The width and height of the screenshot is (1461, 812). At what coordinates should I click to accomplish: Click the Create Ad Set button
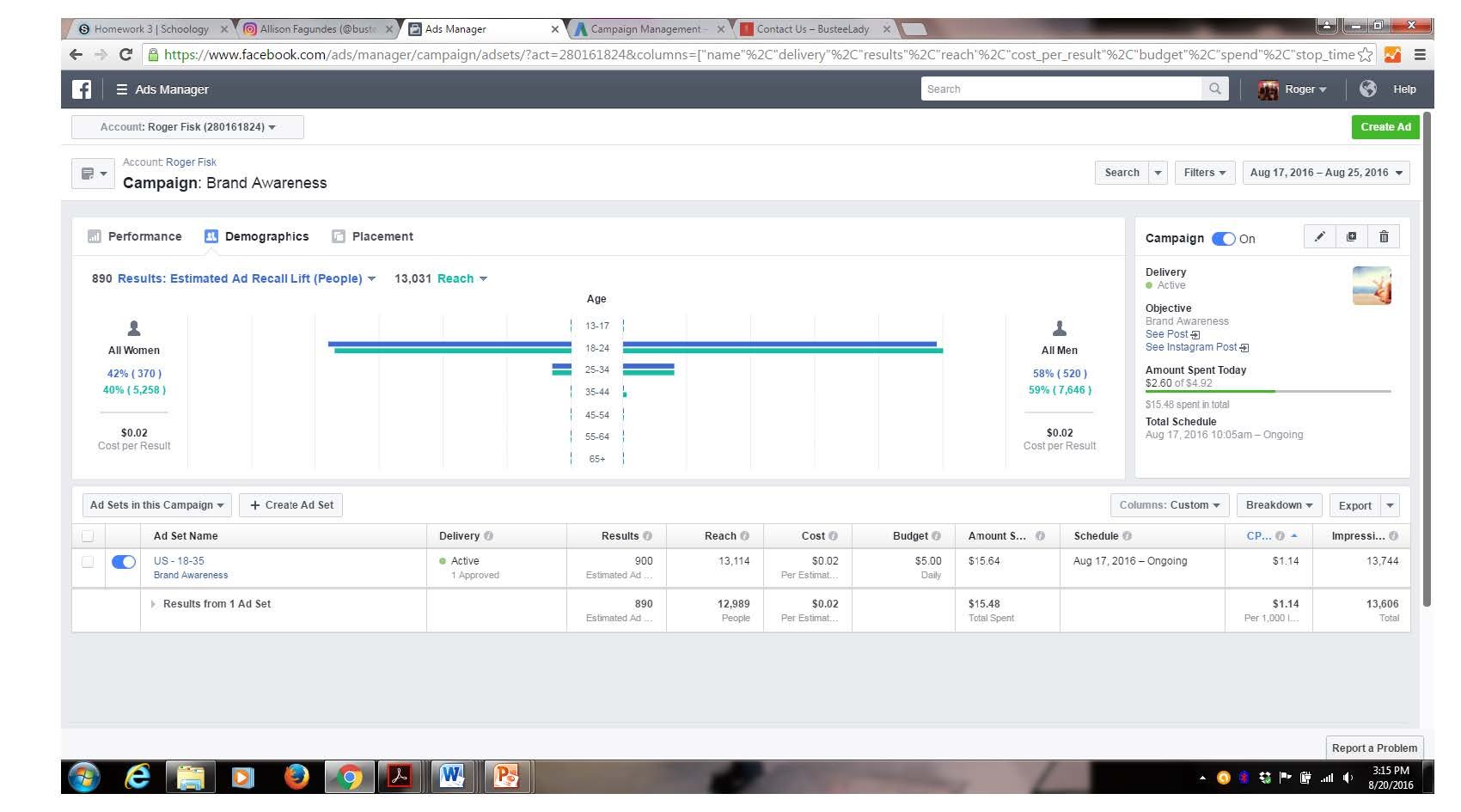290,505
